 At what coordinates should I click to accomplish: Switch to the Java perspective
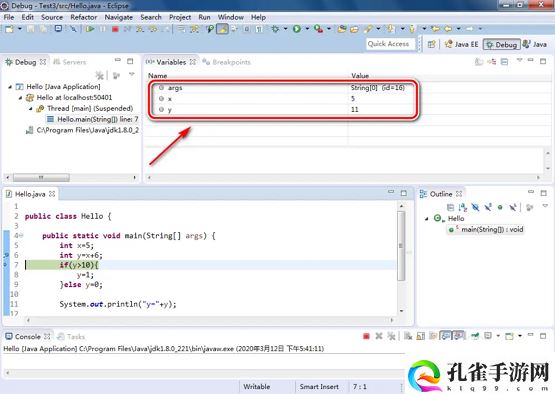tap(535, 44)
